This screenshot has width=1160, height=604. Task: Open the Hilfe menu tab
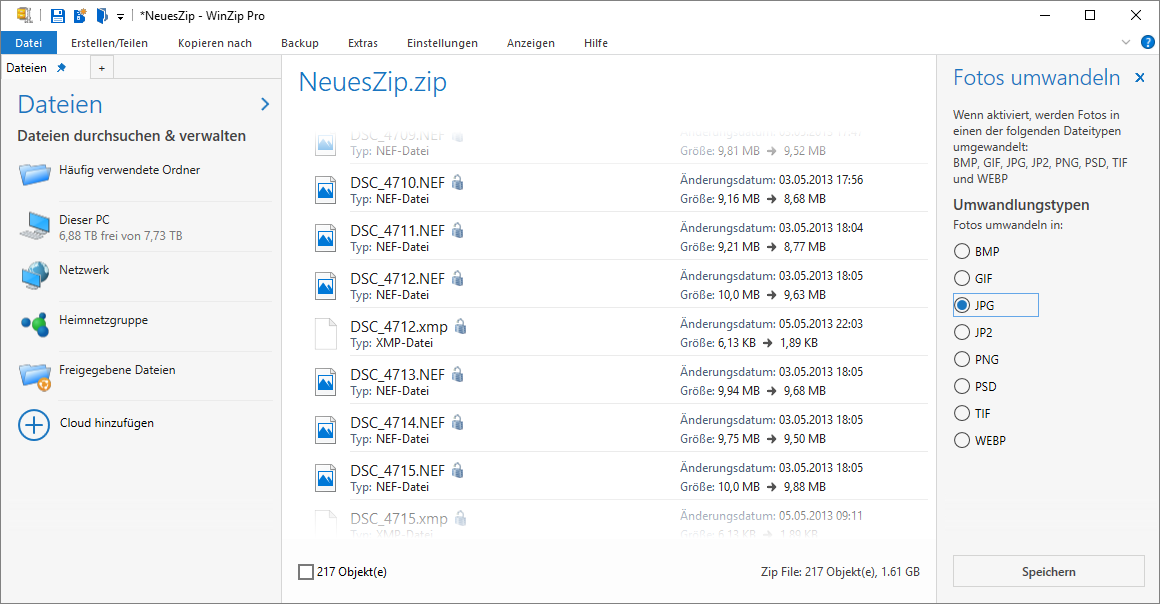pyautogui.click(x=596, y=43)
